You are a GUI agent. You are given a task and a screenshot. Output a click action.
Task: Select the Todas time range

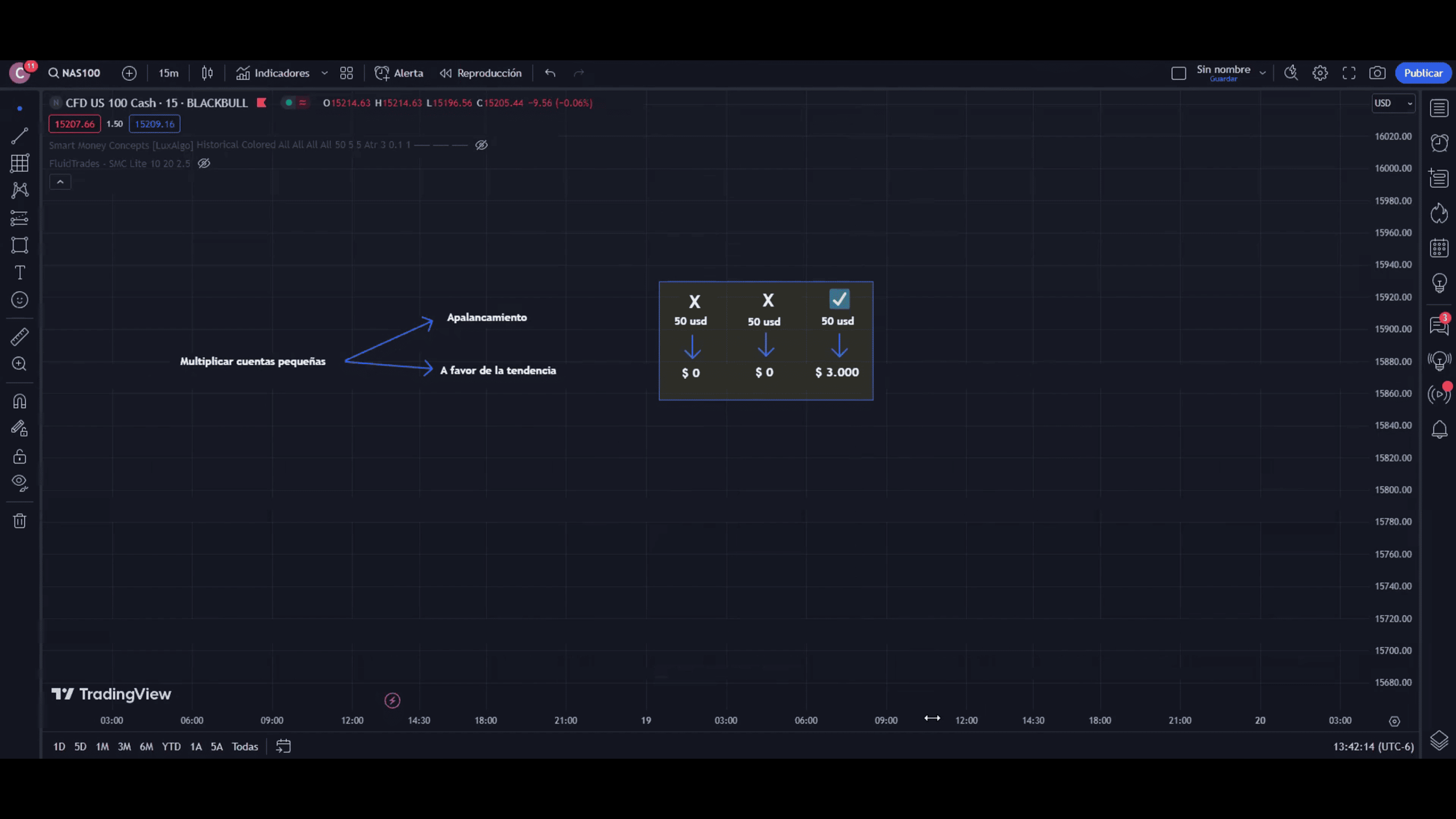pos(245,747)
